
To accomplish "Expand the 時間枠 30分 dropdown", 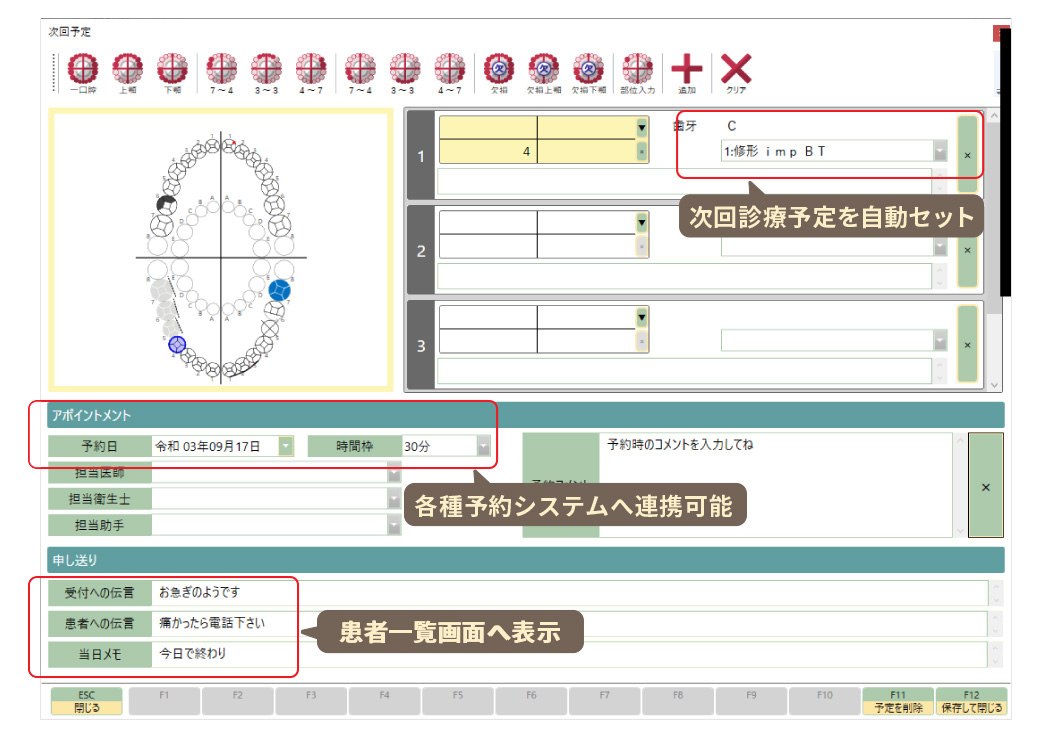I will pyautogui.click(x=484, y=446).
